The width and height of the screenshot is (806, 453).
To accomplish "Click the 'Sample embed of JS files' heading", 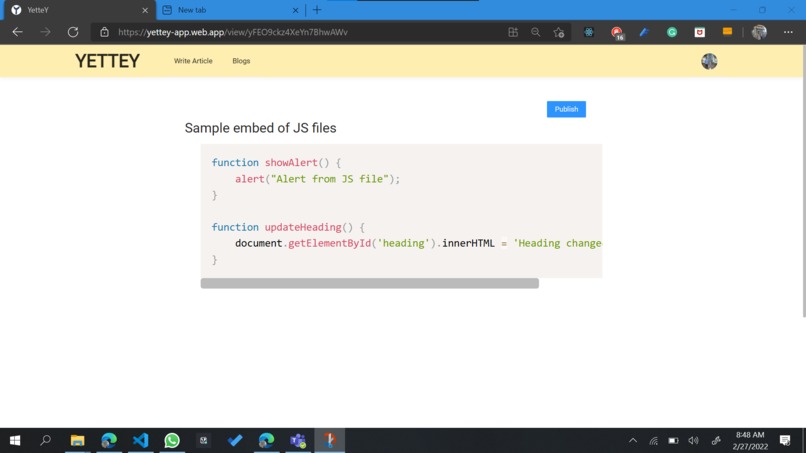I will point(260,128).
